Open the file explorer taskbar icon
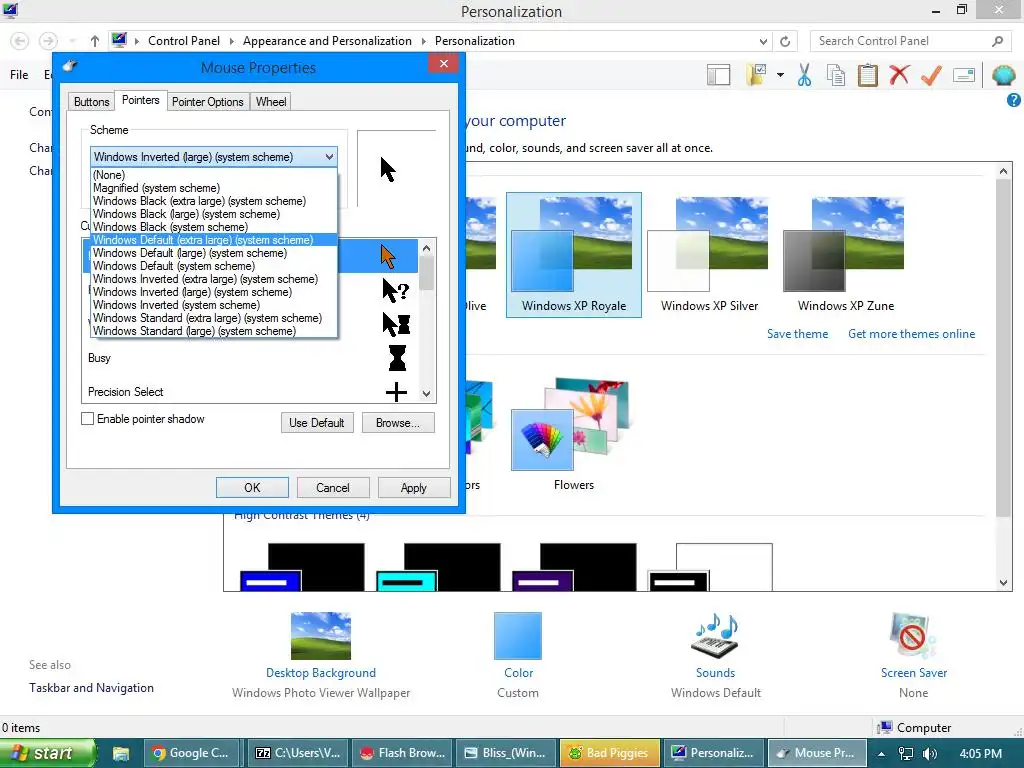 (x=121, y=753)
